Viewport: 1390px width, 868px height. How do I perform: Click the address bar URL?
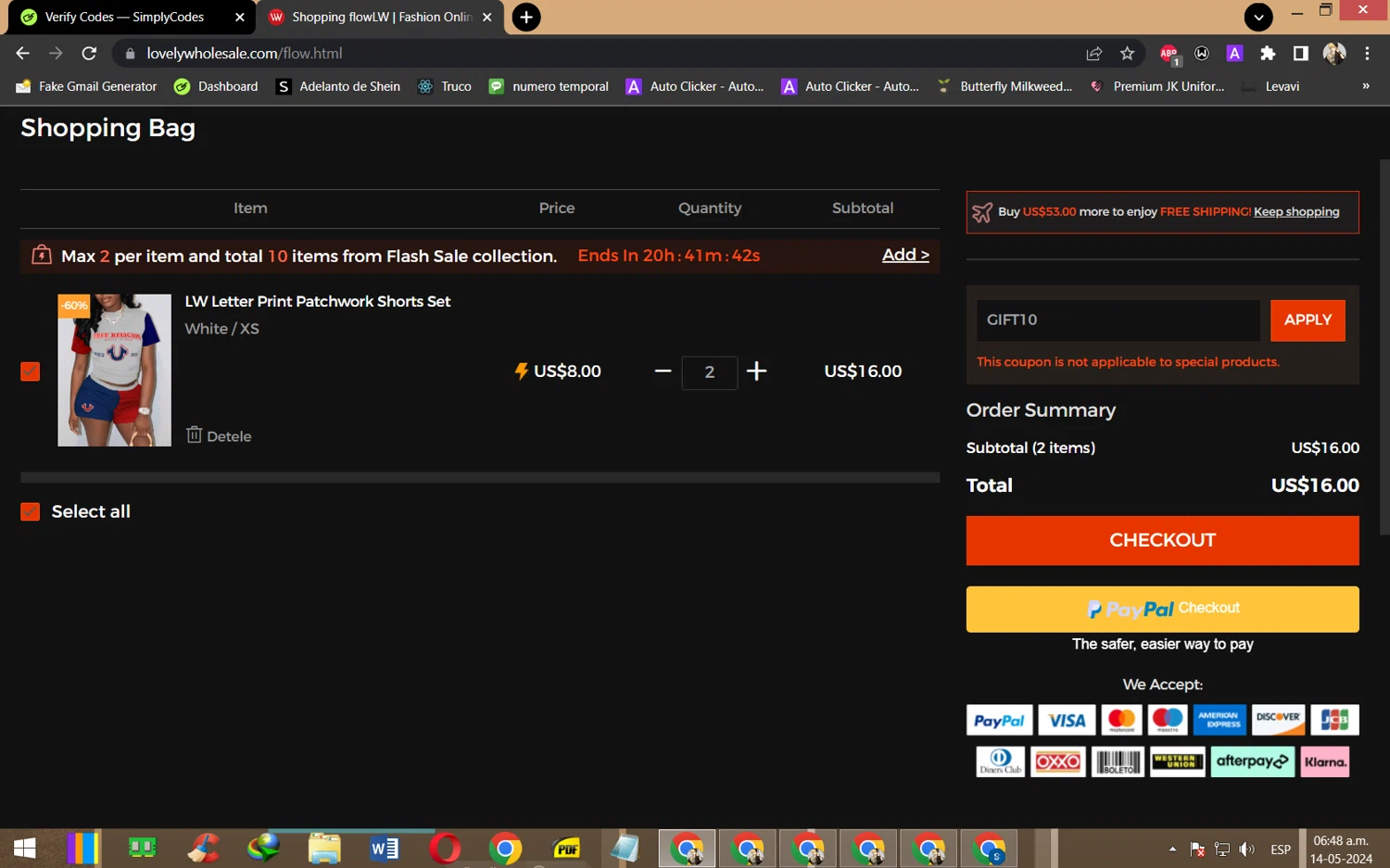(x=245, y=54)
